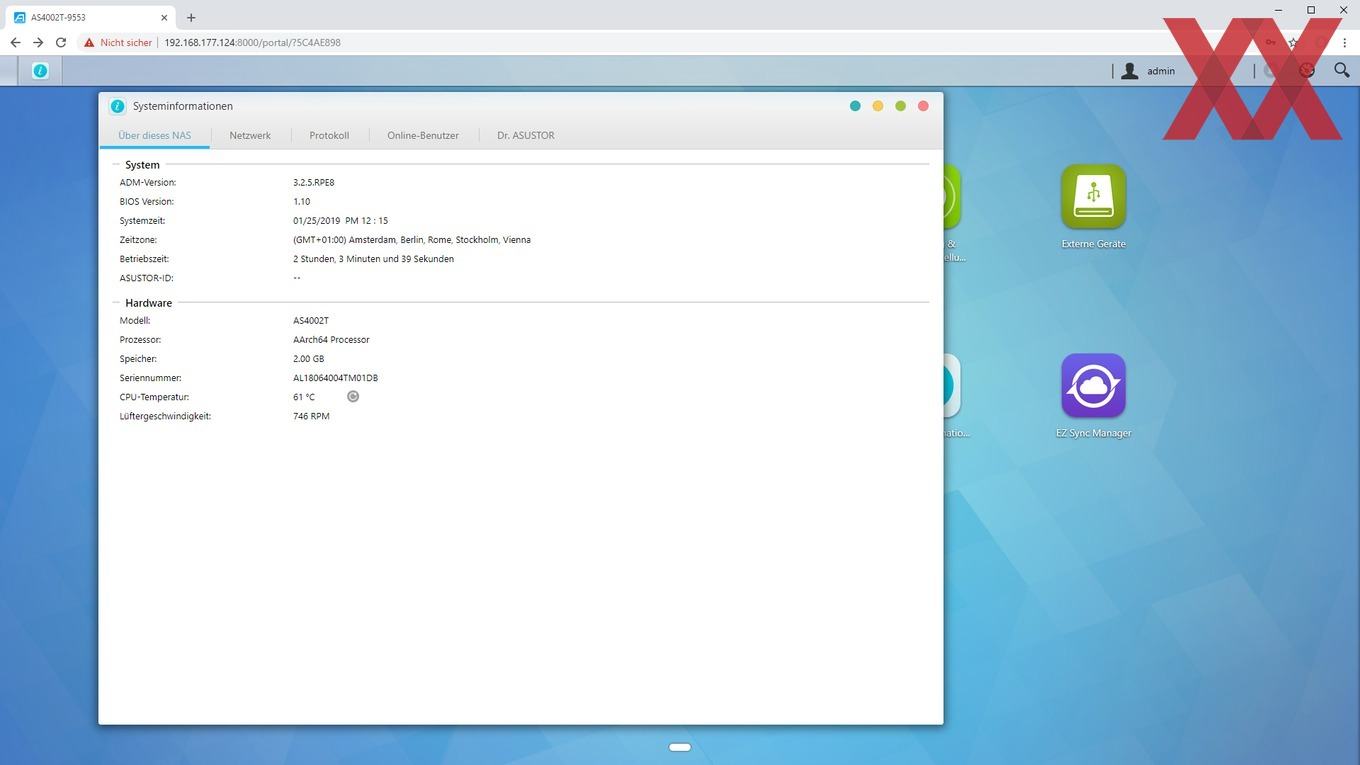Open the ADM search magnifier

click(x=1342, y=70)
